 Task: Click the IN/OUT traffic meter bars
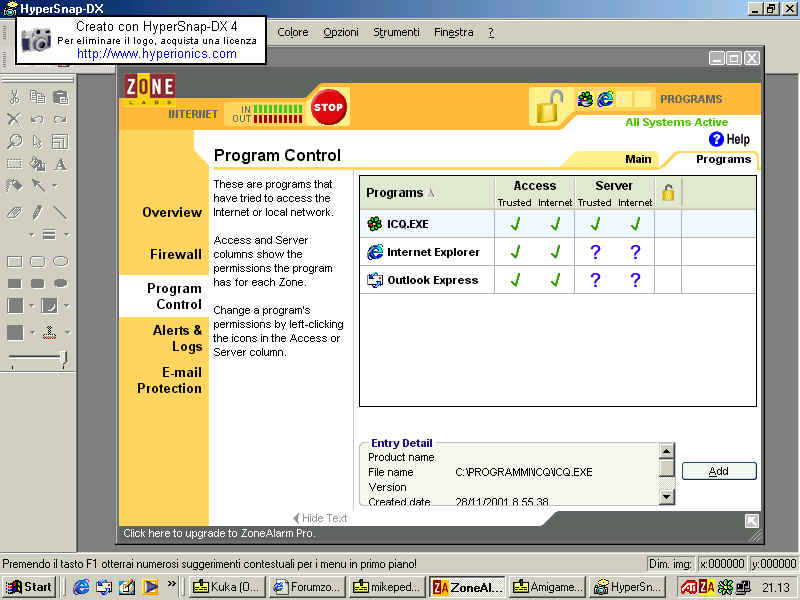click(278, 114)
